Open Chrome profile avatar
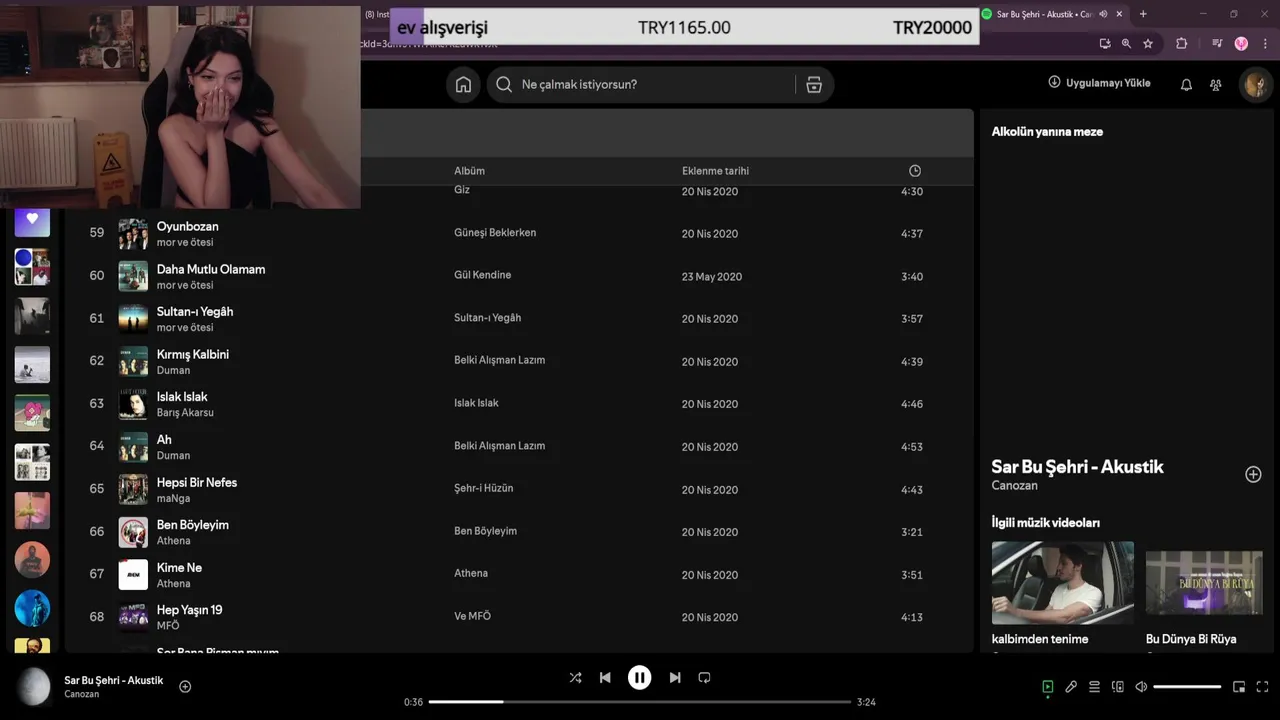1280x720 pixels. coord(1241,44)
